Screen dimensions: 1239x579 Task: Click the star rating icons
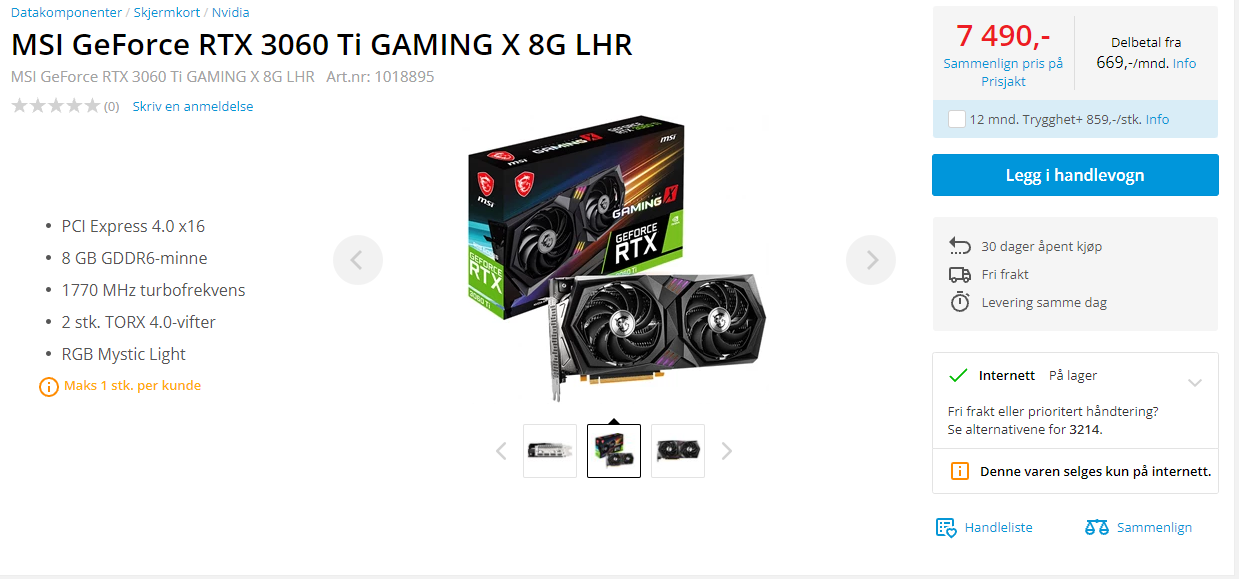pos(56,106)
